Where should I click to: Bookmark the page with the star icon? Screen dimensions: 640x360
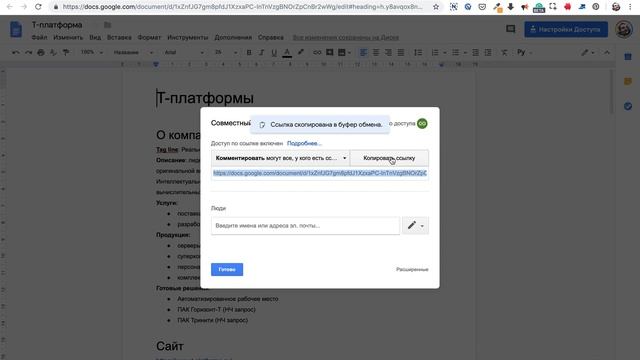436,7
